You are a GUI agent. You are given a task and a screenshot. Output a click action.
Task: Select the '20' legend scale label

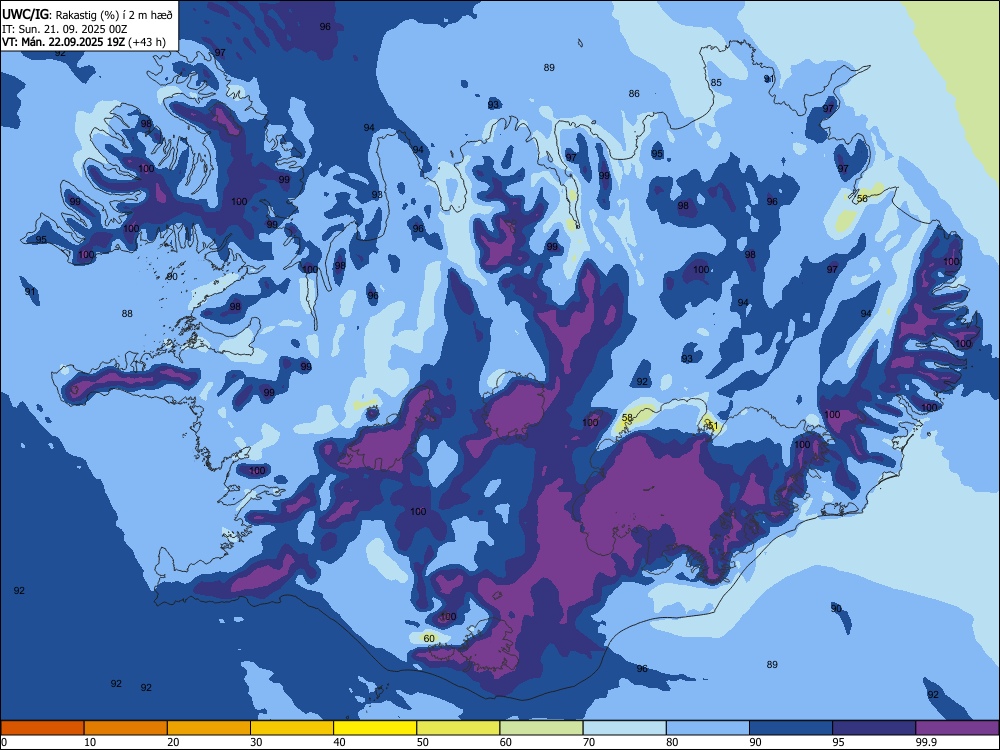pos(173,742)
